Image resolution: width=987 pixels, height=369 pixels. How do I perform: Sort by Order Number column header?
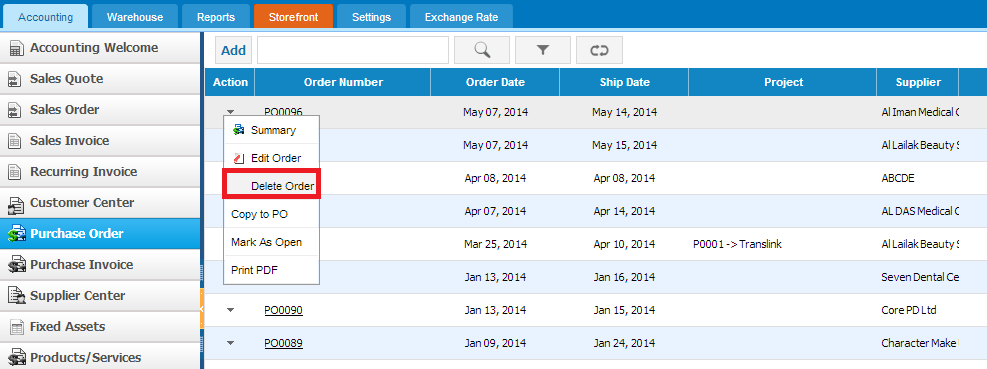click(x=343, y=82)
